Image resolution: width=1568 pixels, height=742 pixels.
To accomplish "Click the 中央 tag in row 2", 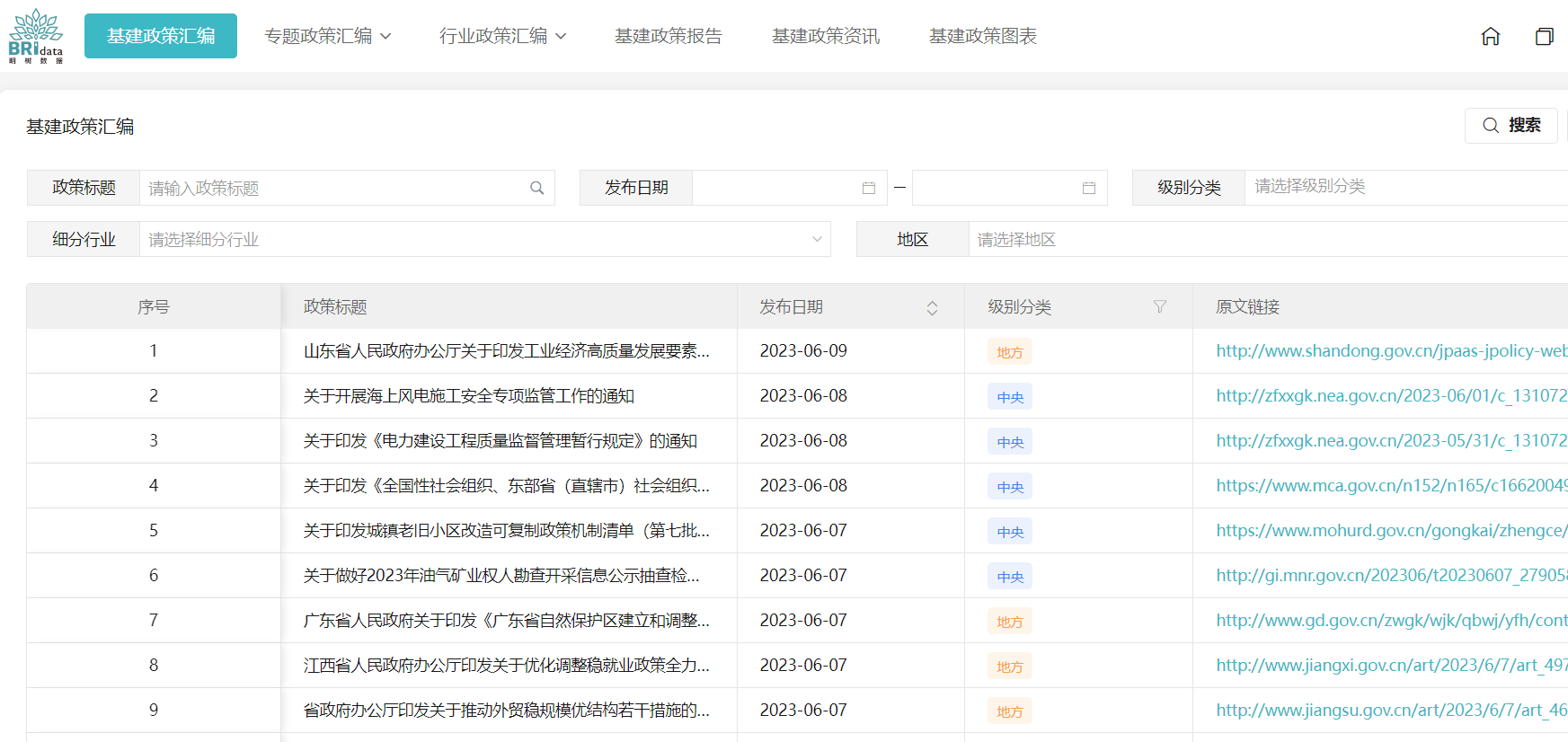I will pos(1010,397).
